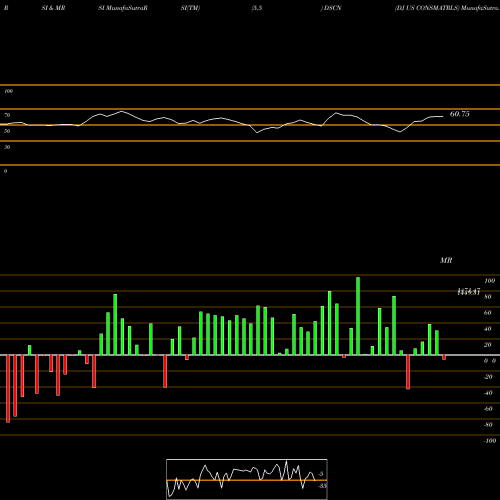Click the RSI axis label 30
This screenshot has height=500, width=500.
point(7,147)
